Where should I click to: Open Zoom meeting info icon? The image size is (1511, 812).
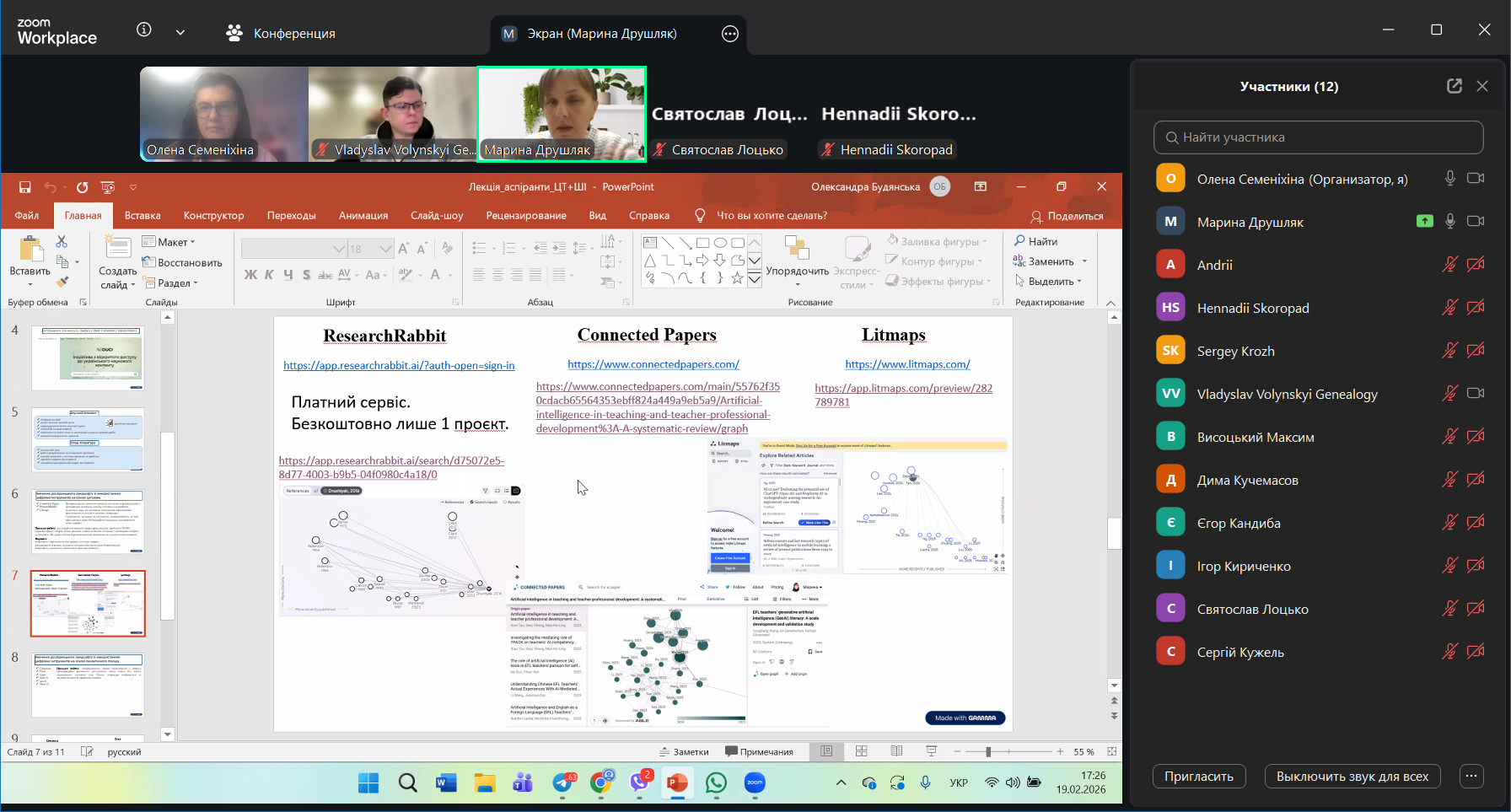click(x=144, y=30)
